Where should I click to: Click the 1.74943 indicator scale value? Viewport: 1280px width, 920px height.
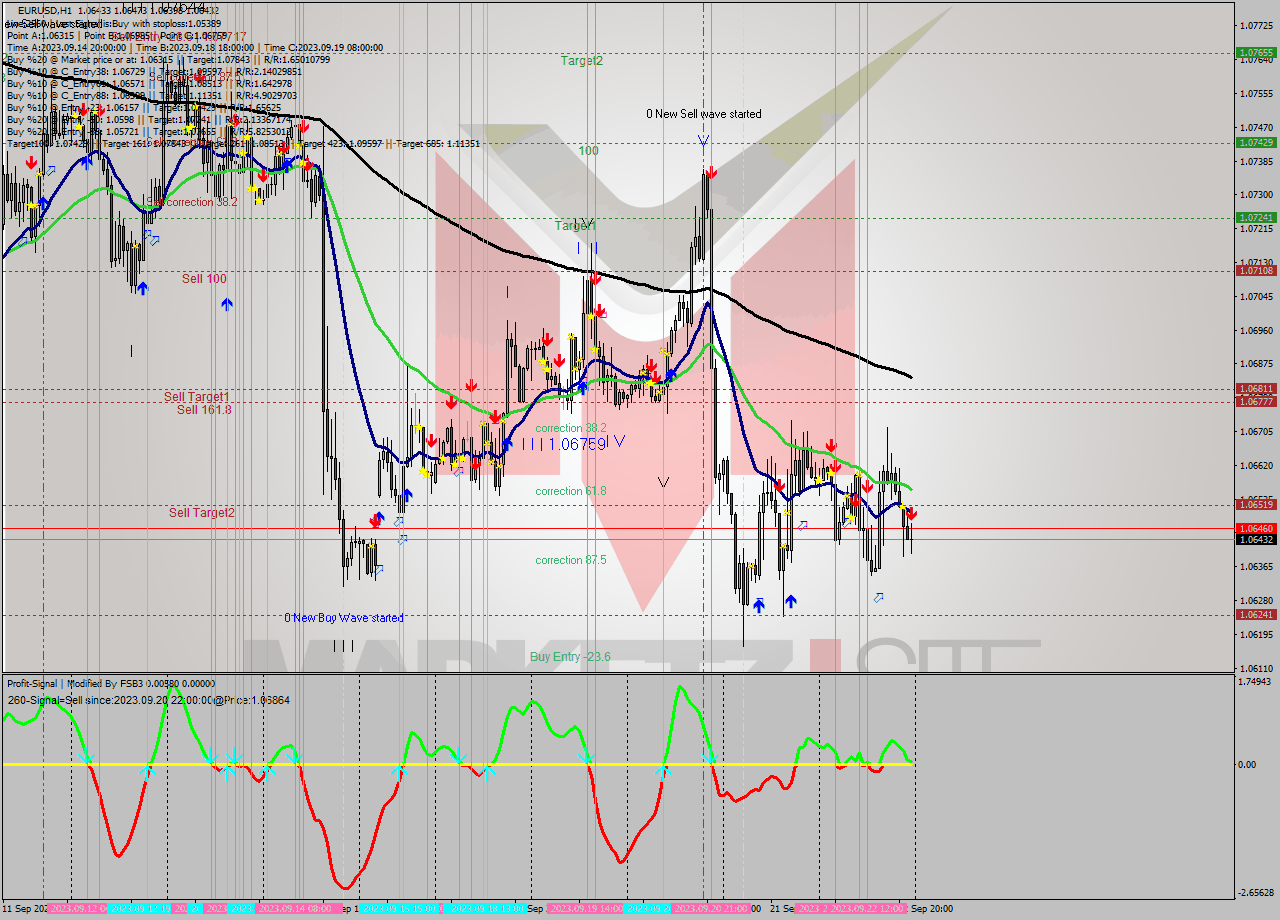click(x=1256, y=681)
